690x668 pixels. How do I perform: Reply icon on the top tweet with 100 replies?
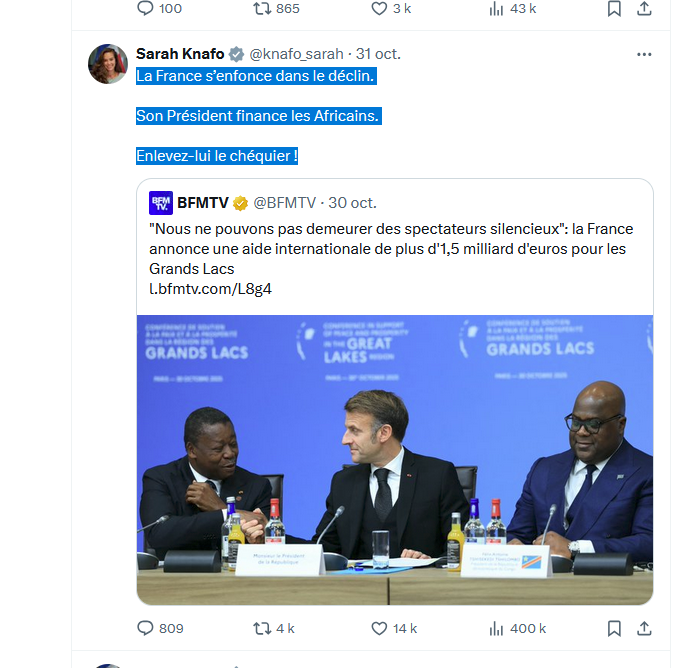pyautogui.click(x=145, y=8)
